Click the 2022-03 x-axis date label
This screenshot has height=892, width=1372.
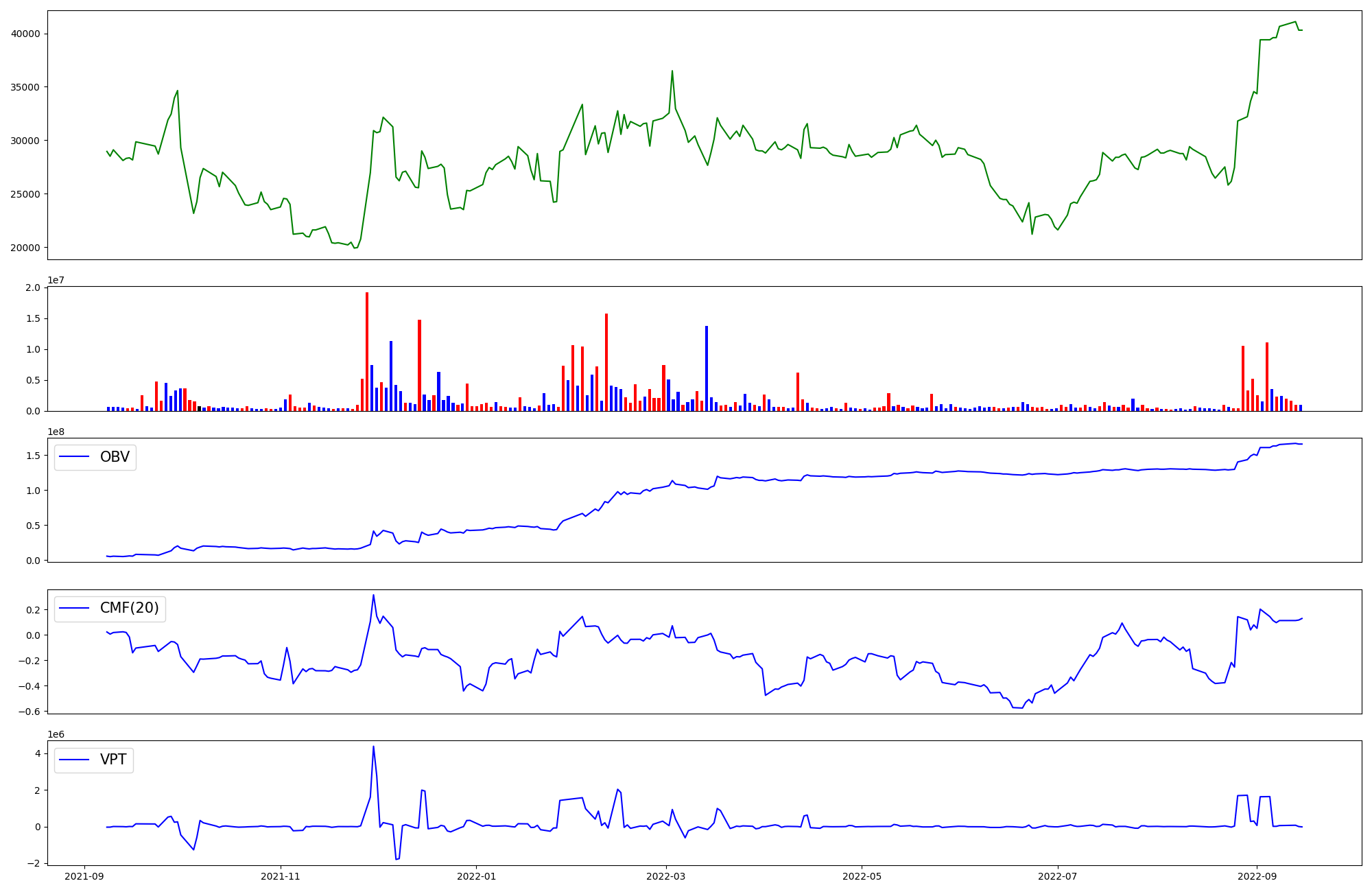pyautogui.click(x=665, y=876)
